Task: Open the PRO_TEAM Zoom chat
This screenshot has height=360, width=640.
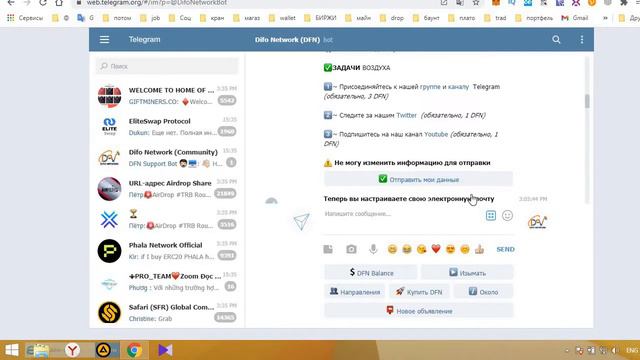Action: (x=167, y=282)
